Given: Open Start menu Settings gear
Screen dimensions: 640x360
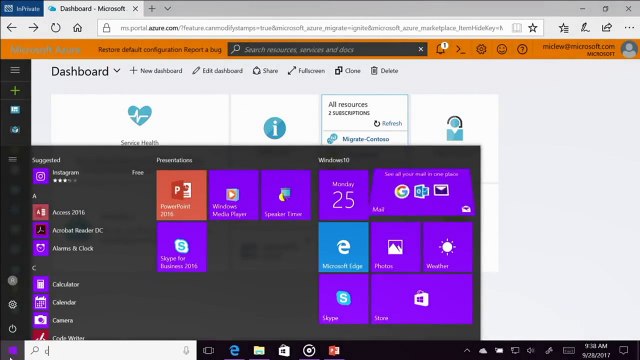Looking at the screenshot, I should tap(13, 304).
